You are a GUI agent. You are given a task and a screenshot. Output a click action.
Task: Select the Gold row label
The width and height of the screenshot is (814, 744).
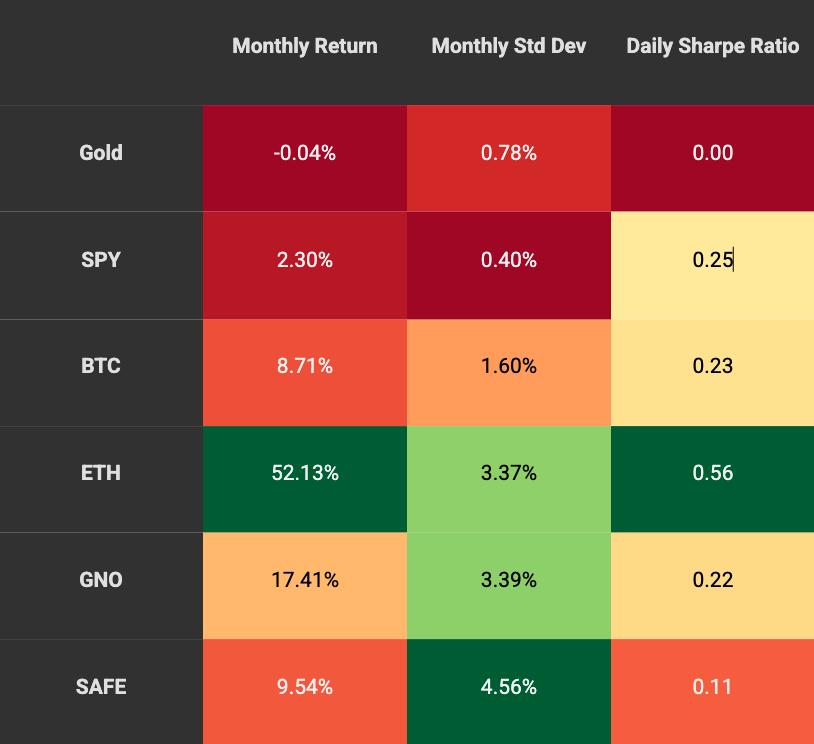coord(101,153)
